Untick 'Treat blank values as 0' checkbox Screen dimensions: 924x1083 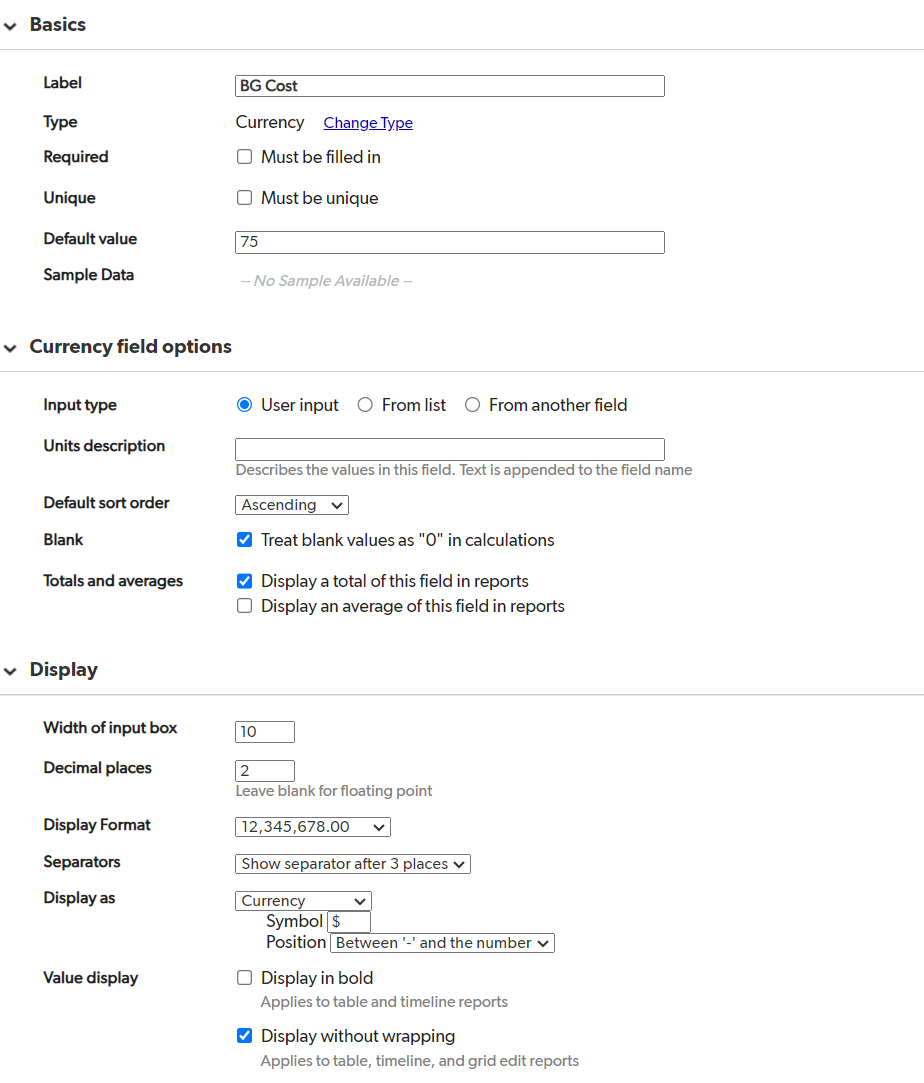click(244, 540)
